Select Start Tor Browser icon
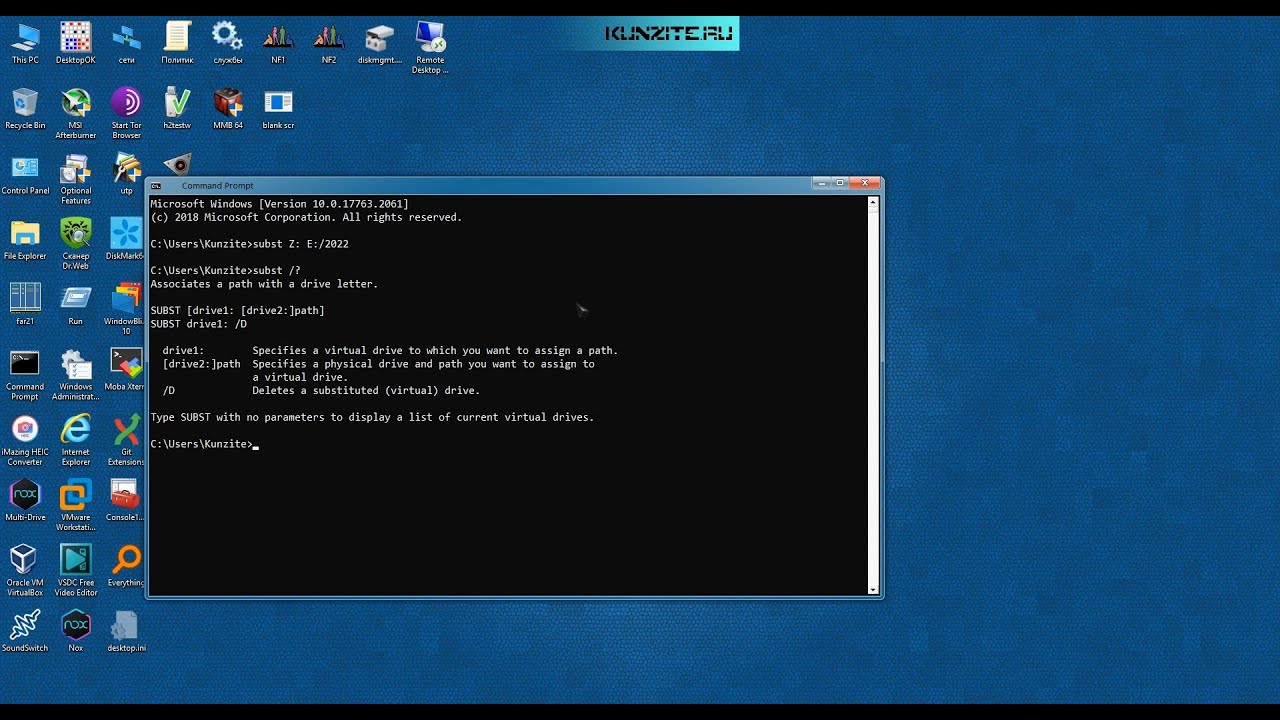This screenshot has width=1280, height=720. coord(127,113)
